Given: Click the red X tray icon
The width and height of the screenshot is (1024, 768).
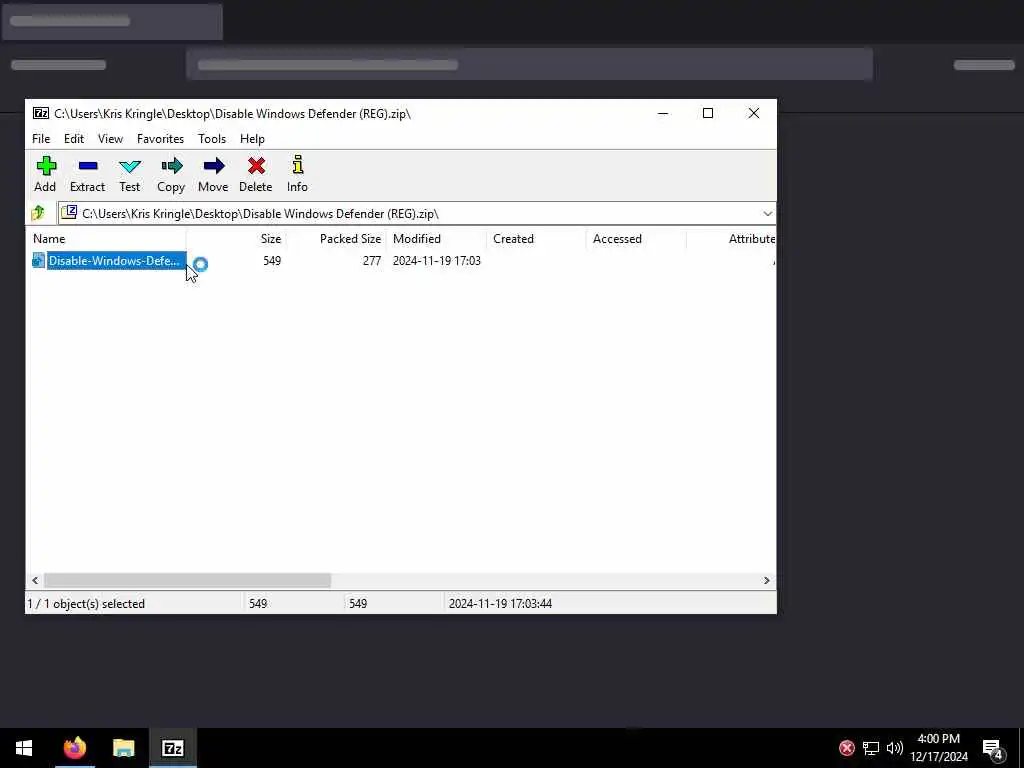Looking at the screenshot, I should coord(846,748).
